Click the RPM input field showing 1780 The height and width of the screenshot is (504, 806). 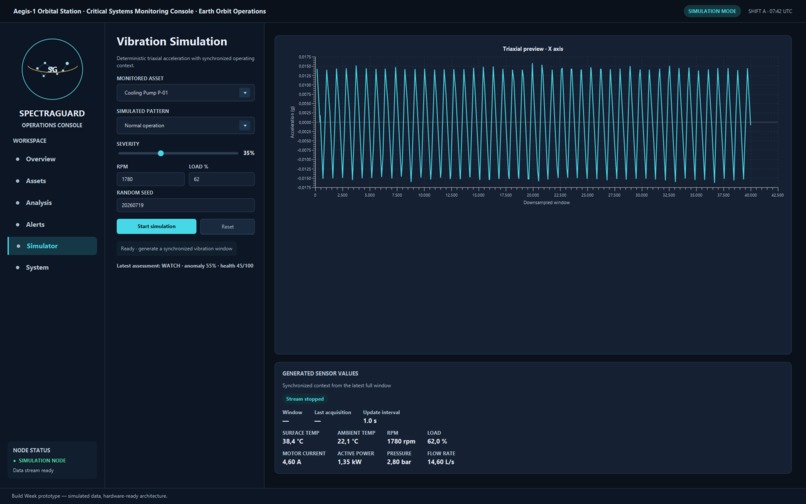(x=151, y=179)
